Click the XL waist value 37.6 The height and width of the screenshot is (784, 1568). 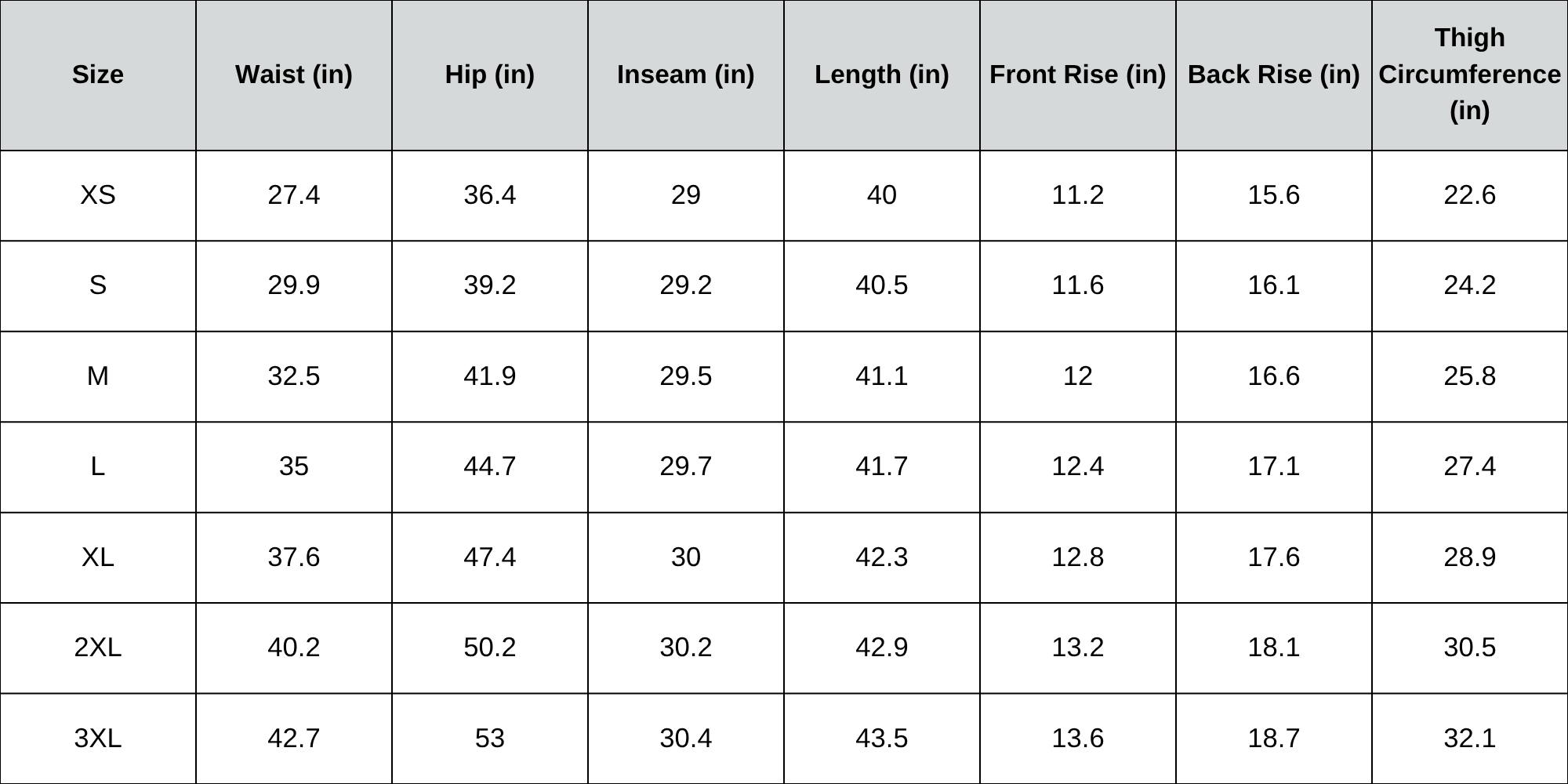point(293,557)
